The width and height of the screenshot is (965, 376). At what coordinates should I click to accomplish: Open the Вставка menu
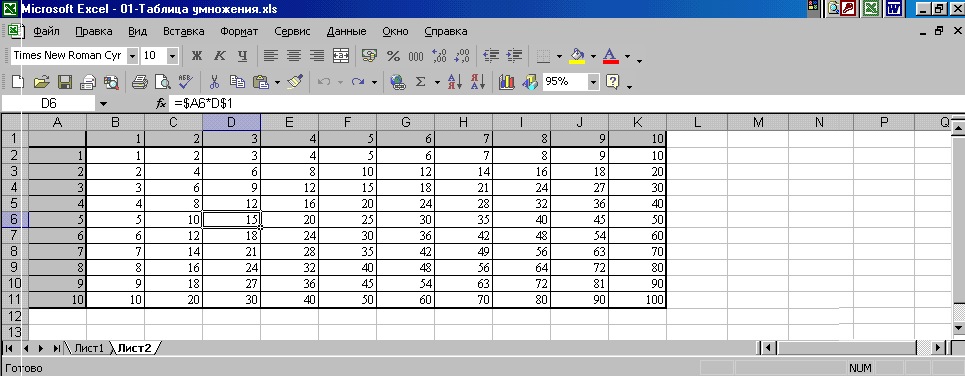(x=183, y=31)
